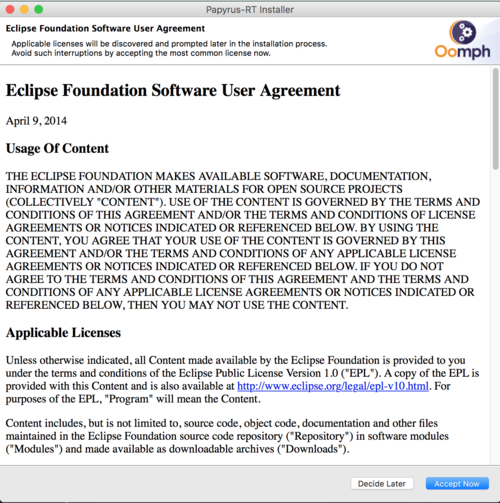Close the installer with the red button
The image size is (500, 503).
[x=10, y=9]
